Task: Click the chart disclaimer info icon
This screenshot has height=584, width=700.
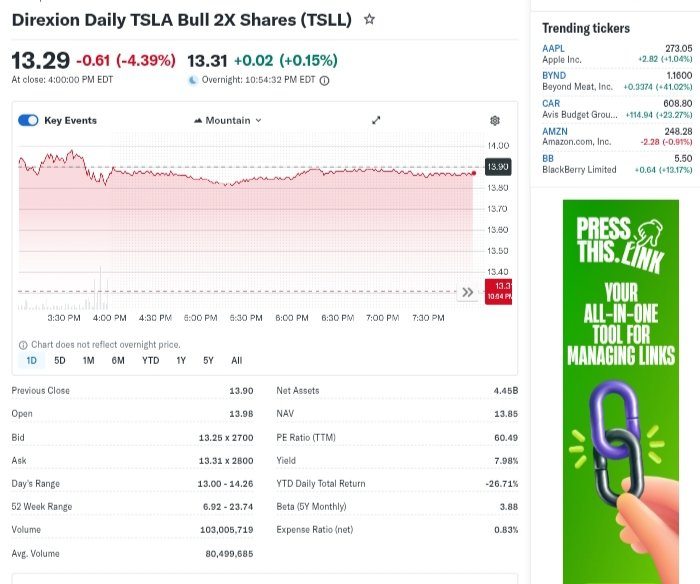Action: point(22,344)
